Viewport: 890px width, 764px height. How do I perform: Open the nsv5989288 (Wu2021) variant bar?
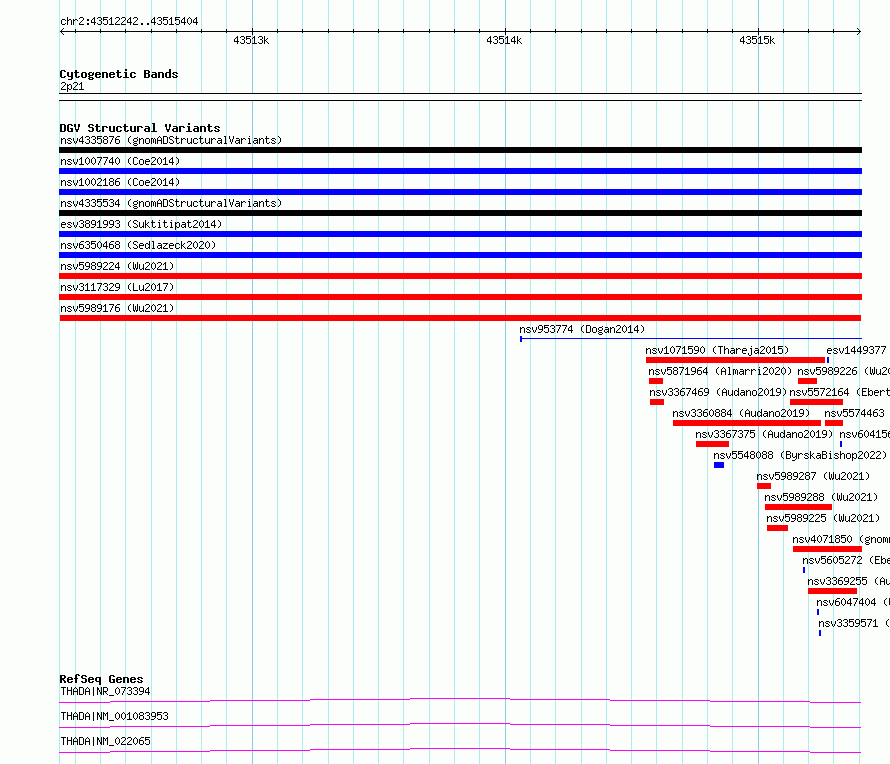[798, 507]
